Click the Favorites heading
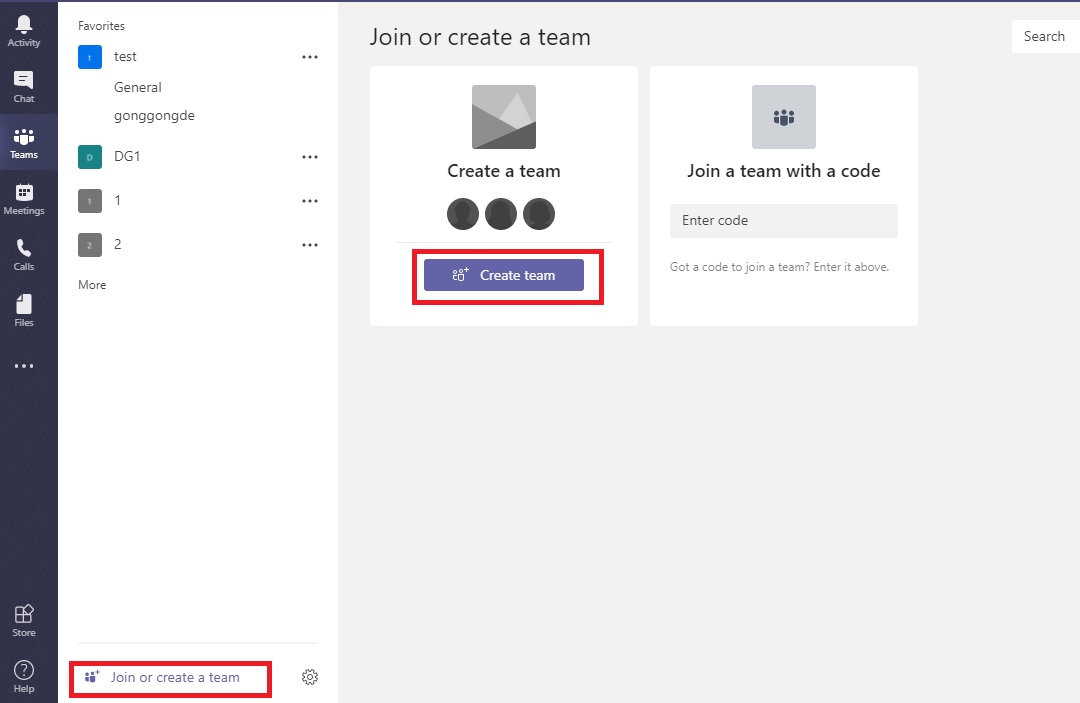The image size is (1080, 703). point(101,26)
